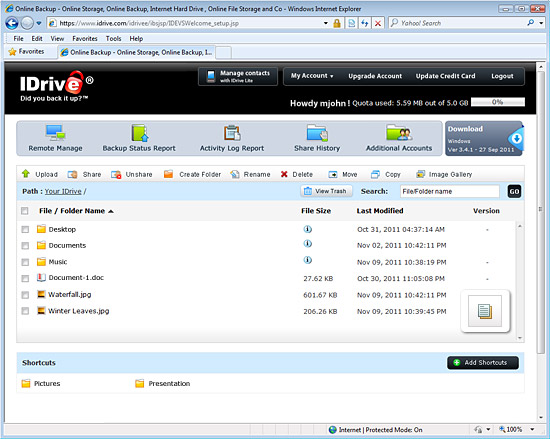550x439 pixels.
Task: Click the Add Shortcuts button
Action: pos(483,363)
